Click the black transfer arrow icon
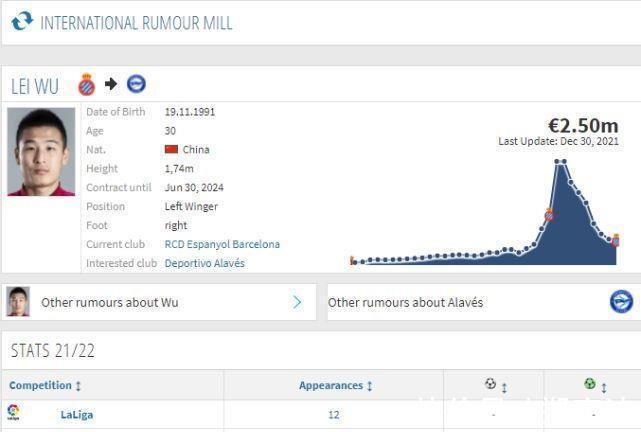641x432 pixels. point(111,84)
